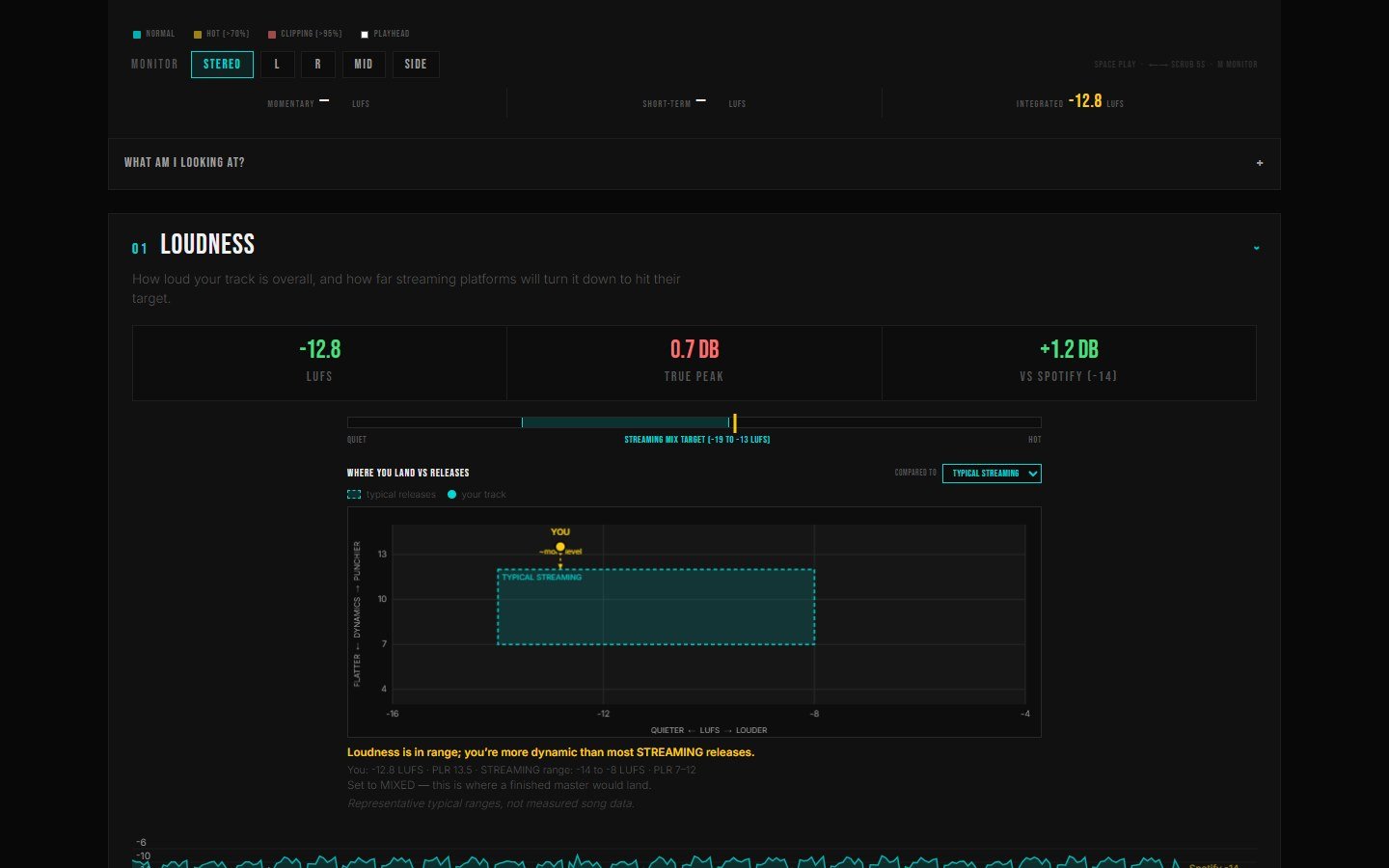
Task: Switch monitor to R channel
Action: [317, 65]
